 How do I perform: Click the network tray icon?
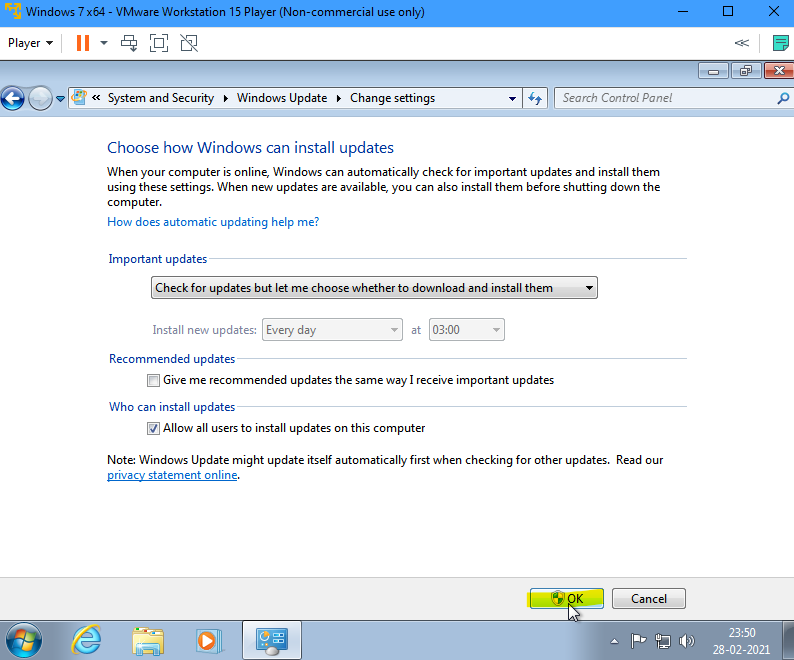[663, 641]
